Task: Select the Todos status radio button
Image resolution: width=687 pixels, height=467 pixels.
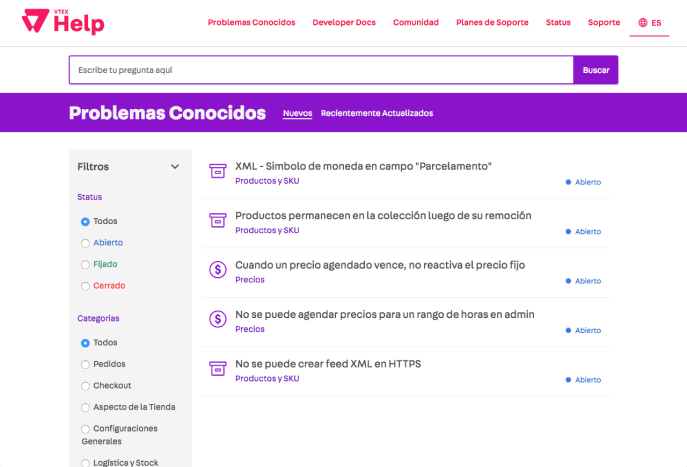Action: pos(85,222)
